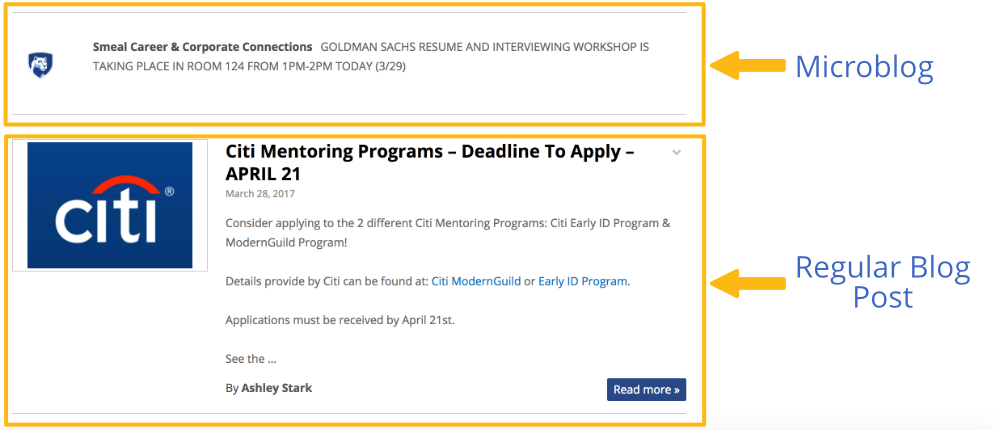
Task: Open Smeal Career & Corporate Connections author name
Action: click(x=202, y=47)
